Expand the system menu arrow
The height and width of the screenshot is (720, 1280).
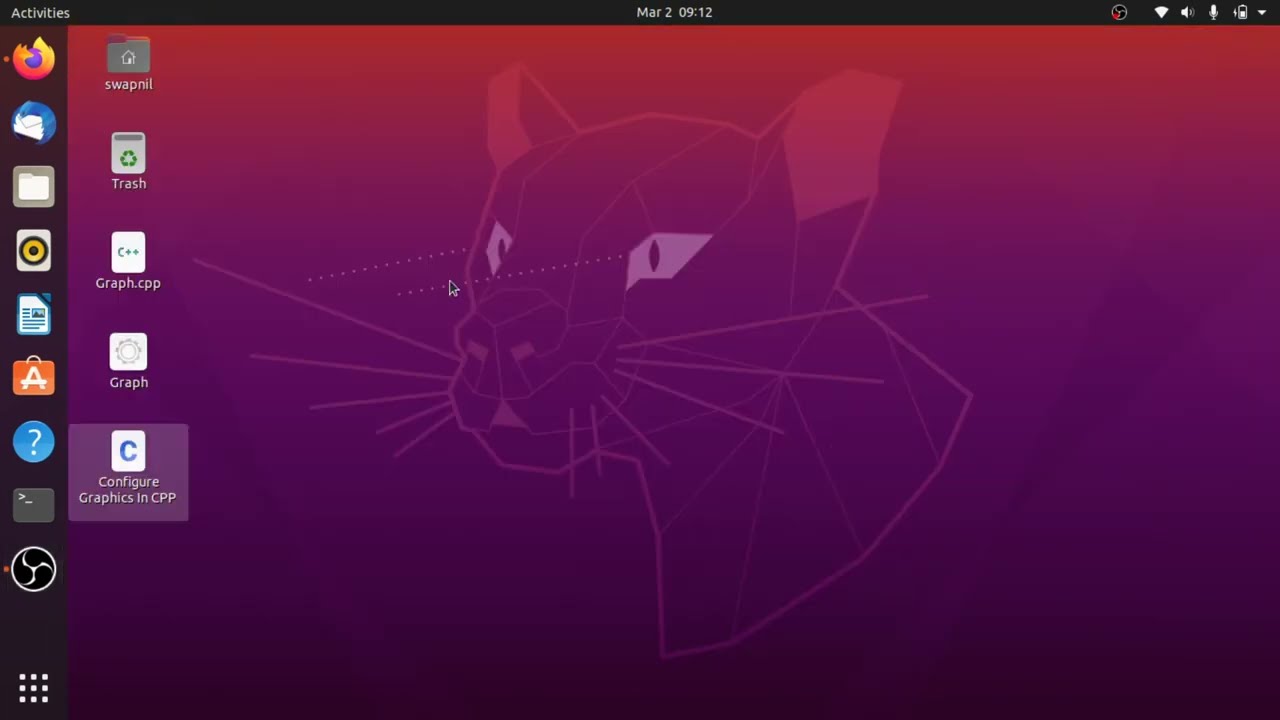coord(1262,13)
